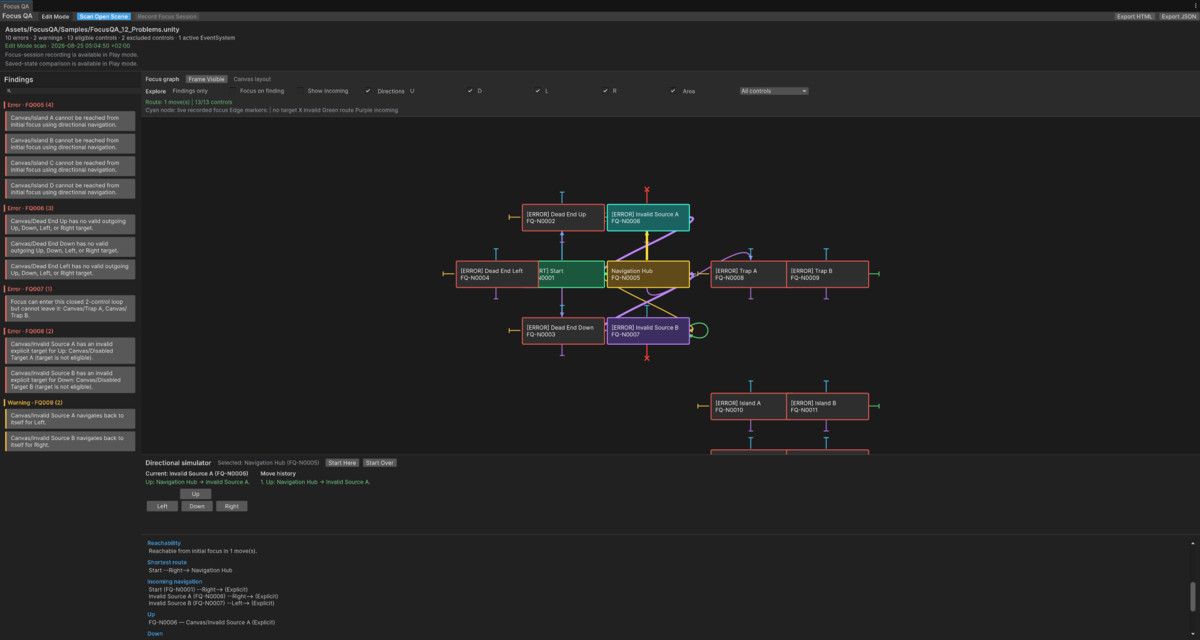Select finding 'Canvas/Island D cannot be reached'
Screen dimensions: 1200x640
(x=70, y=188)
